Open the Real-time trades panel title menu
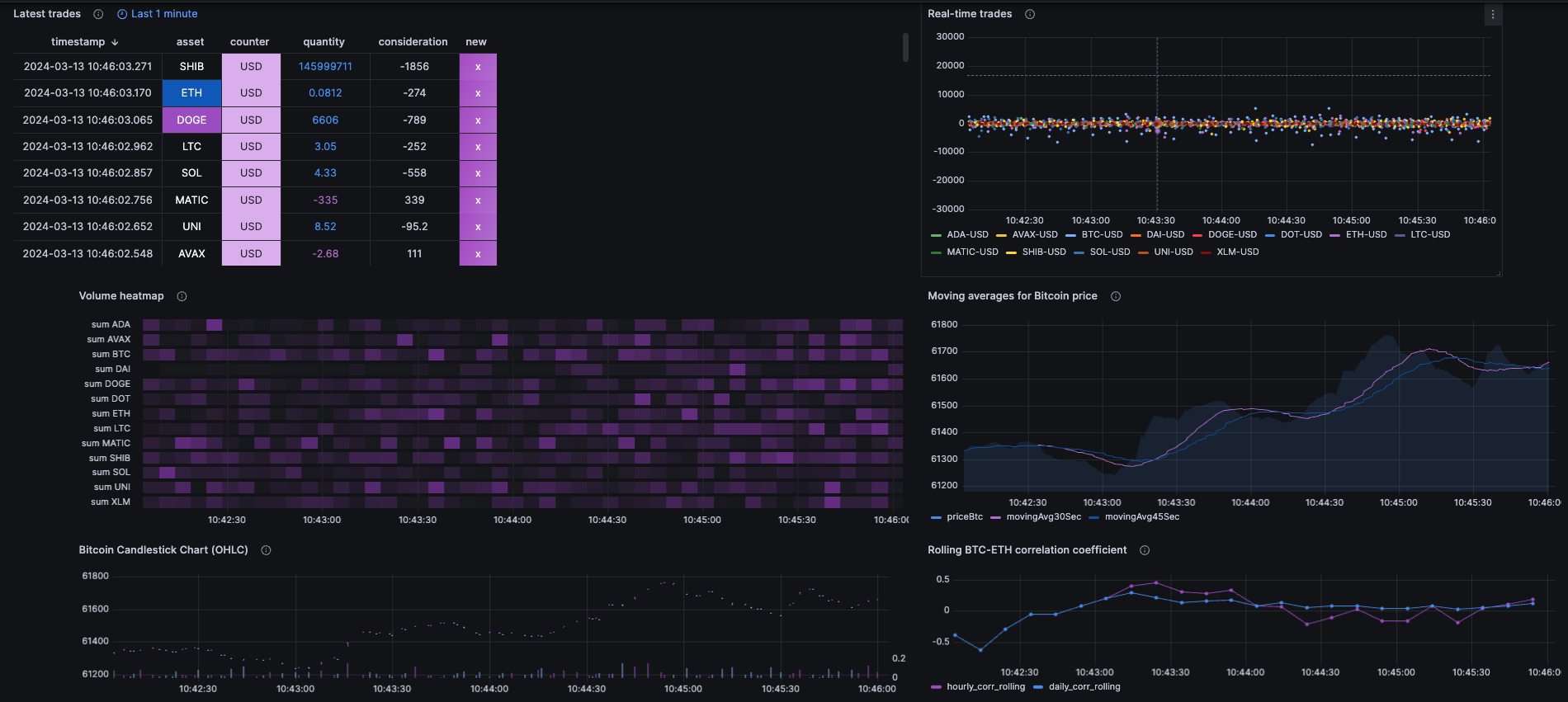 click(x=970, y=14)
